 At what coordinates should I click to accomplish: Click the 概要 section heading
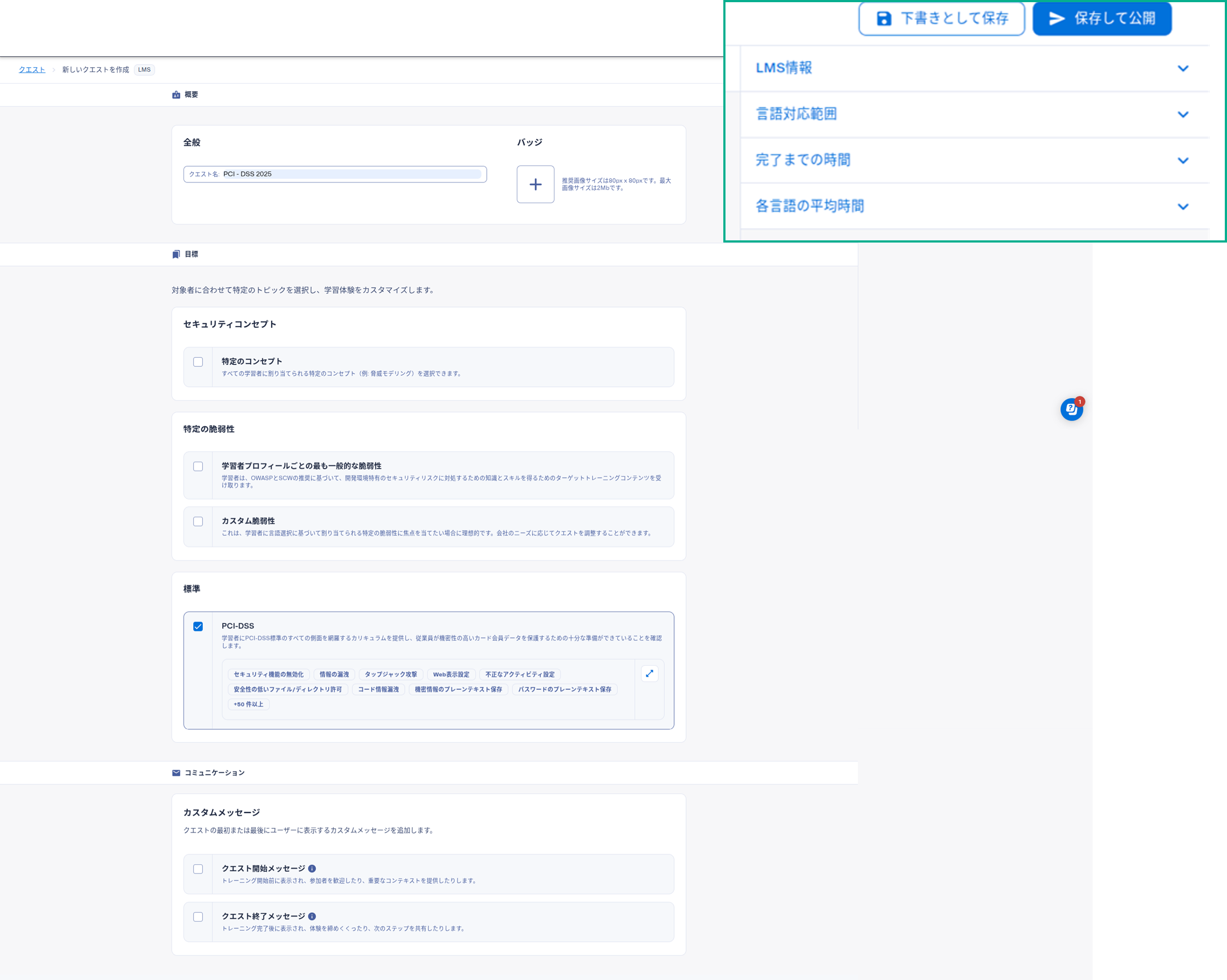click(x=191, y=95)
